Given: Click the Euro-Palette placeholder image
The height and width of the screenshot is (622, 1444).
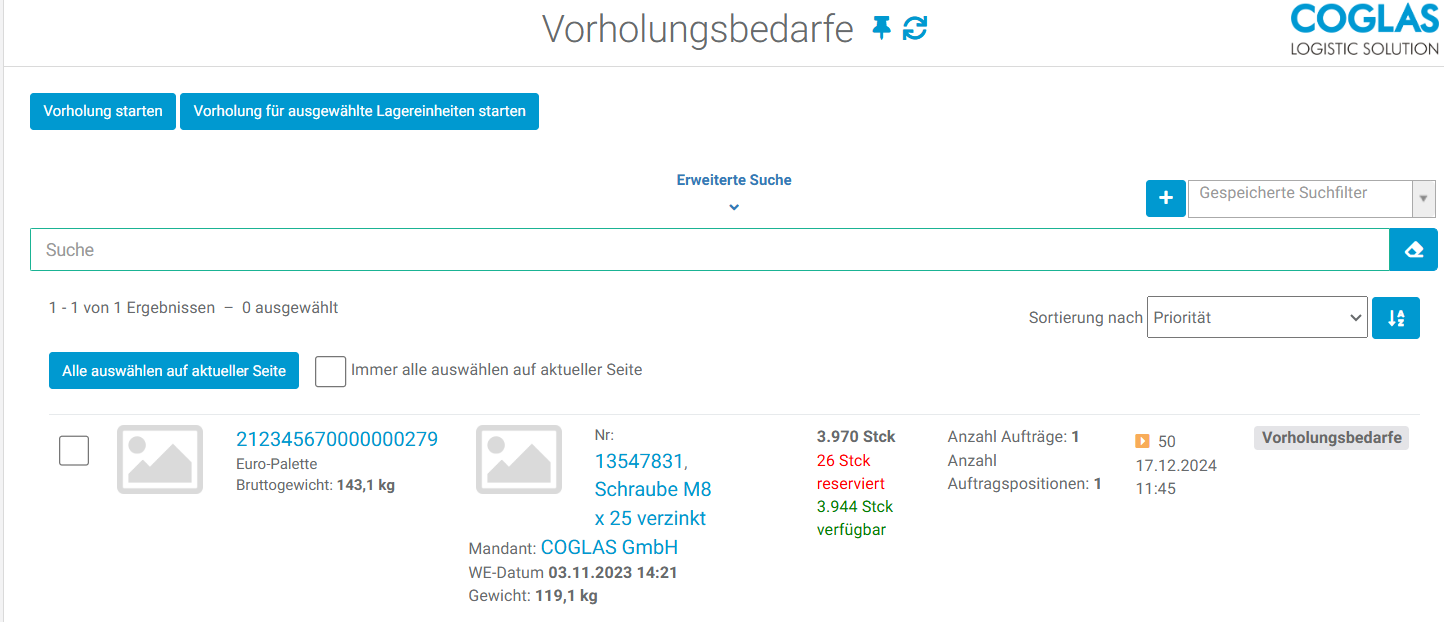Looking at the screenshot, I should click(160, 459).
